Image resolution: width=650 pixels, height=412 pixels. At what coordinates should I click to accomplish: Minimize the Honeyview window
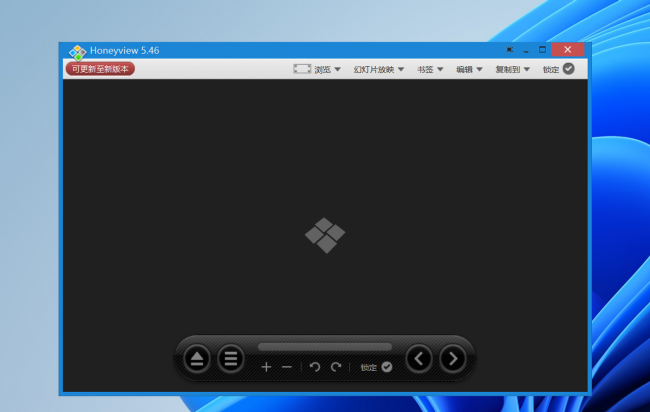click(526, 50)
